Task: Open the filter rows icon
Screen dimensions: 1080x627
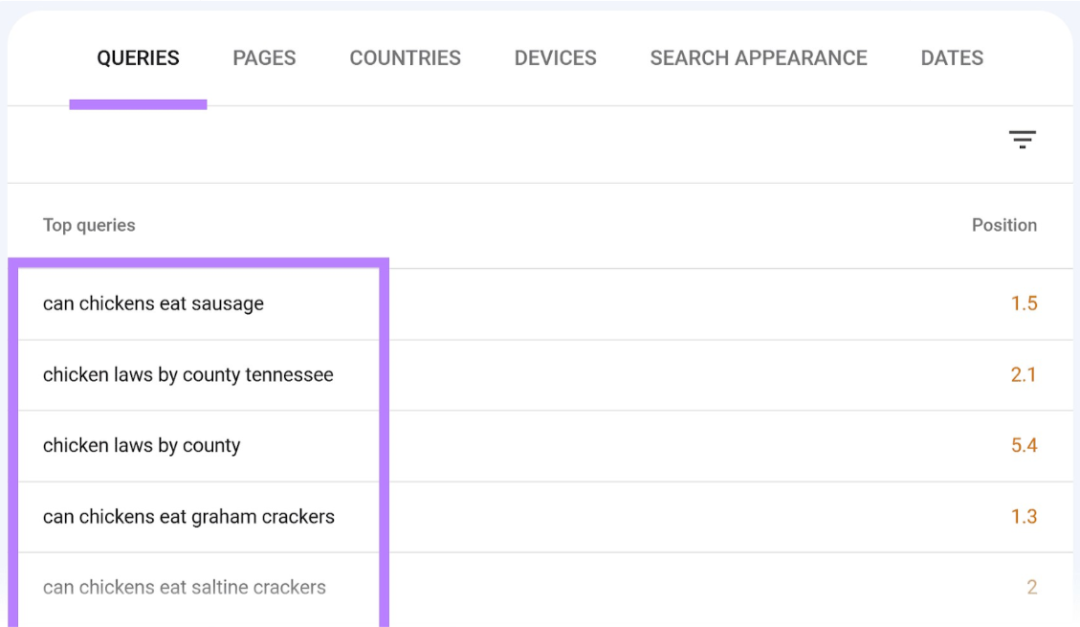Action: 1022,140
